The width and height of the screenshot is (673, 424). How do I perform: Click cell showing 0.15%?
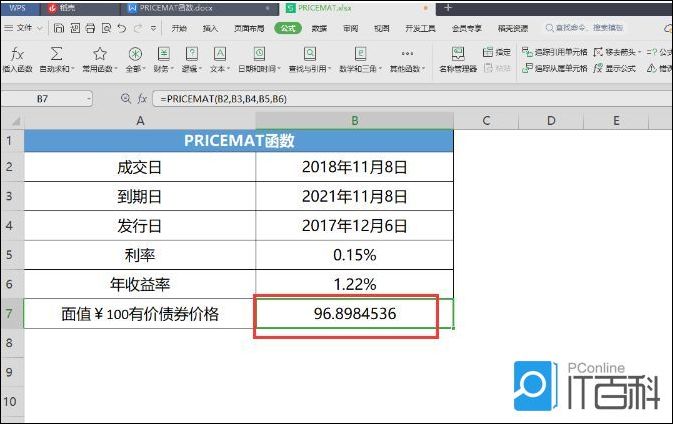click(x=355, y=255)
